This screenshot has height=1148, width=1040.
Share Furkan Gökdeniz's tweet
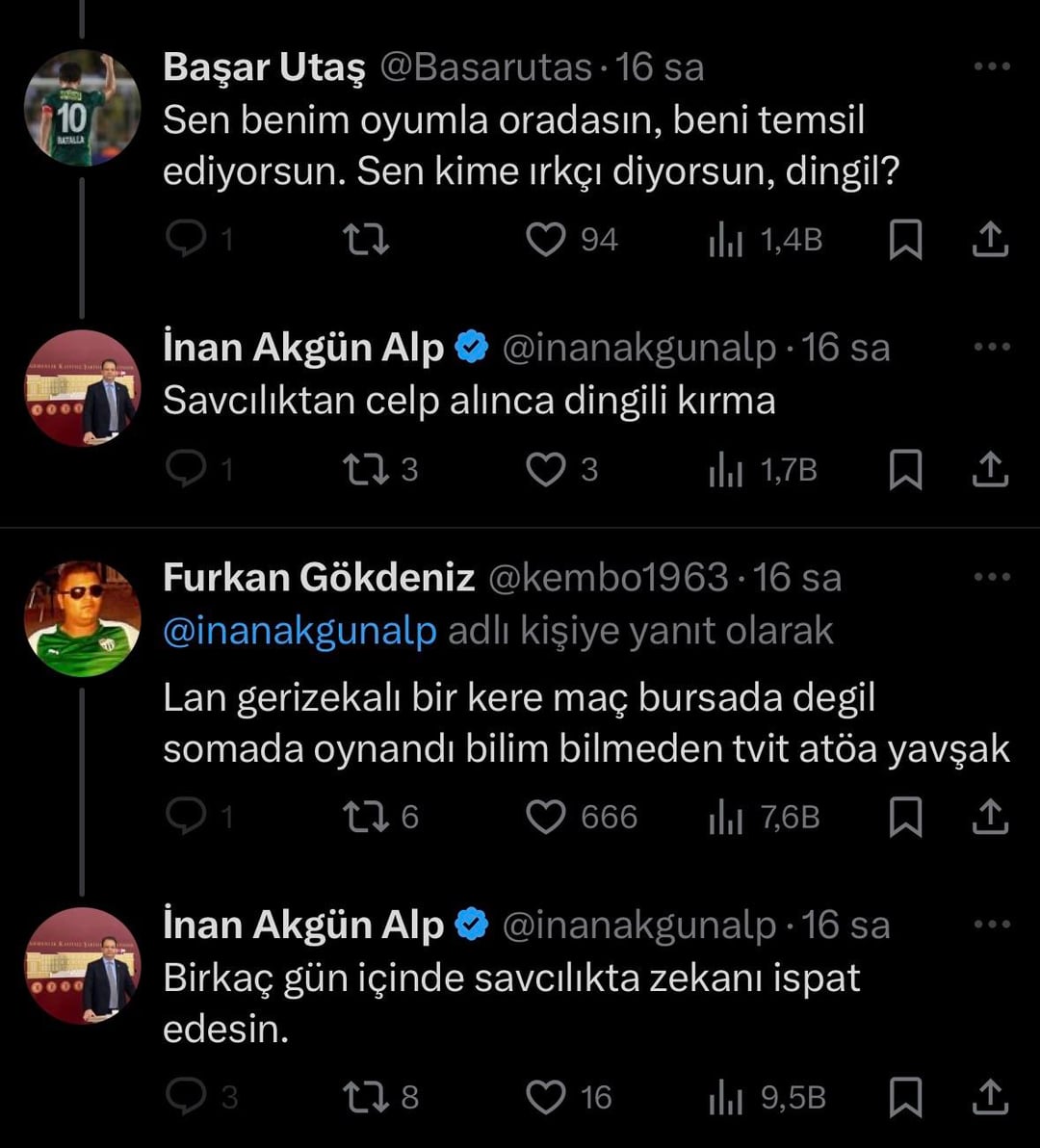tap(990, 818)
